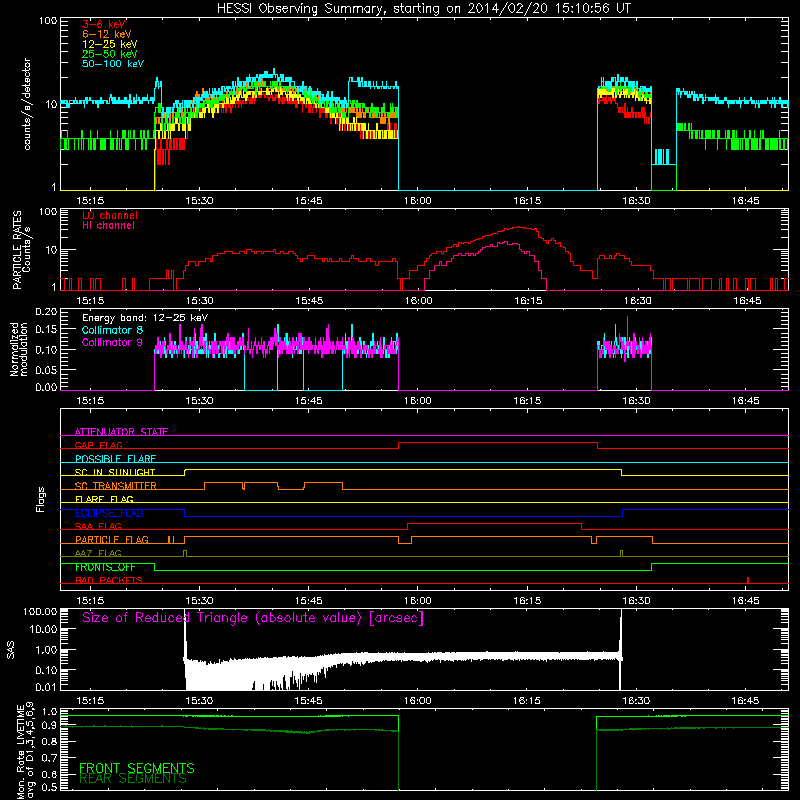Click the FLARE_FLAG label
800x800 pixels.
click(x=104, y=499)
